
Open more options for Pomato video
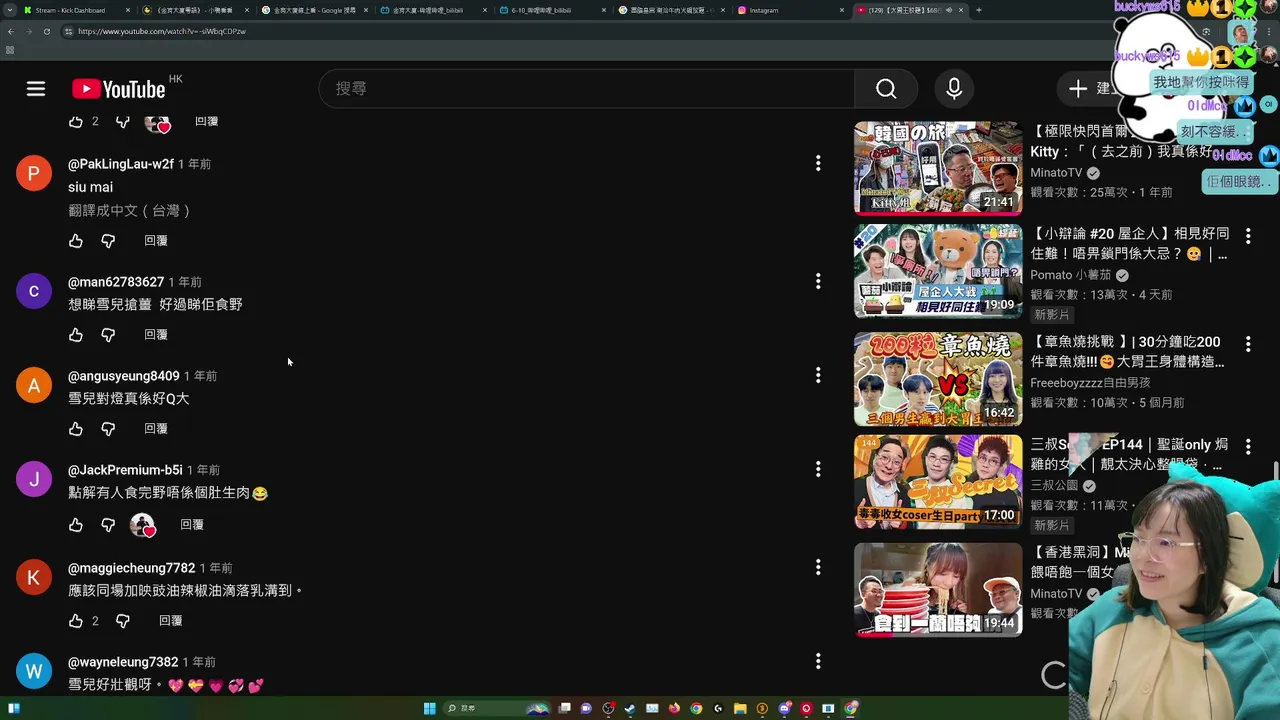[x=1248, y=236]
